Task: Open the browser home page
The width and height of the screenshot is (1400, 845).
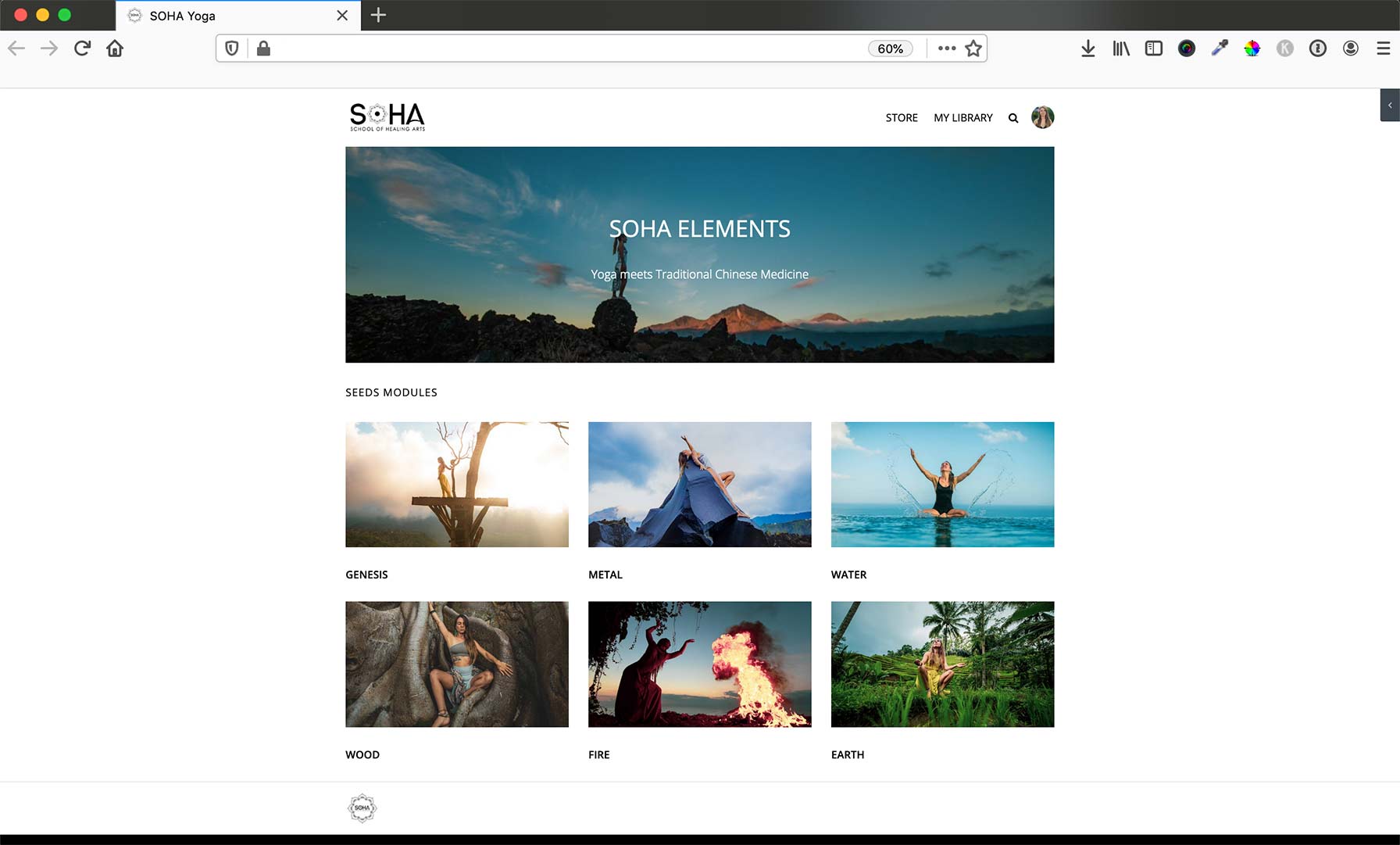Action: point(115,48)
